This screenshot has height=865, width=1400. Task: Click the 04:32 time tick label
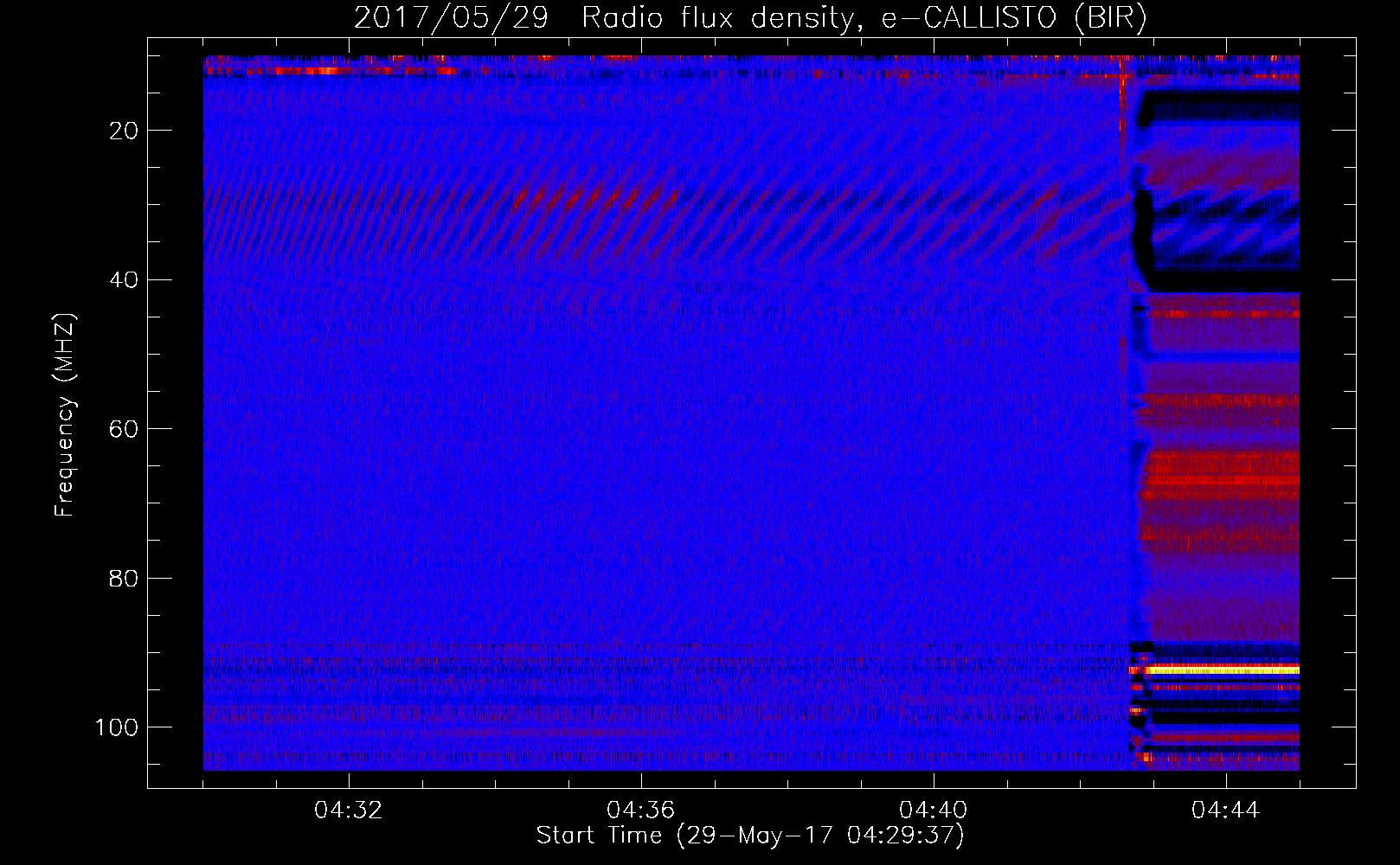[x=349, y=811]
